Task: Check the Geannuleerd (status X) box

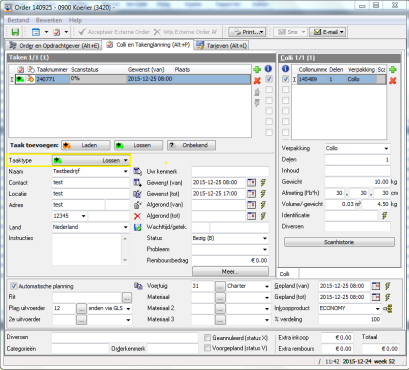Action: pos(207,338)
